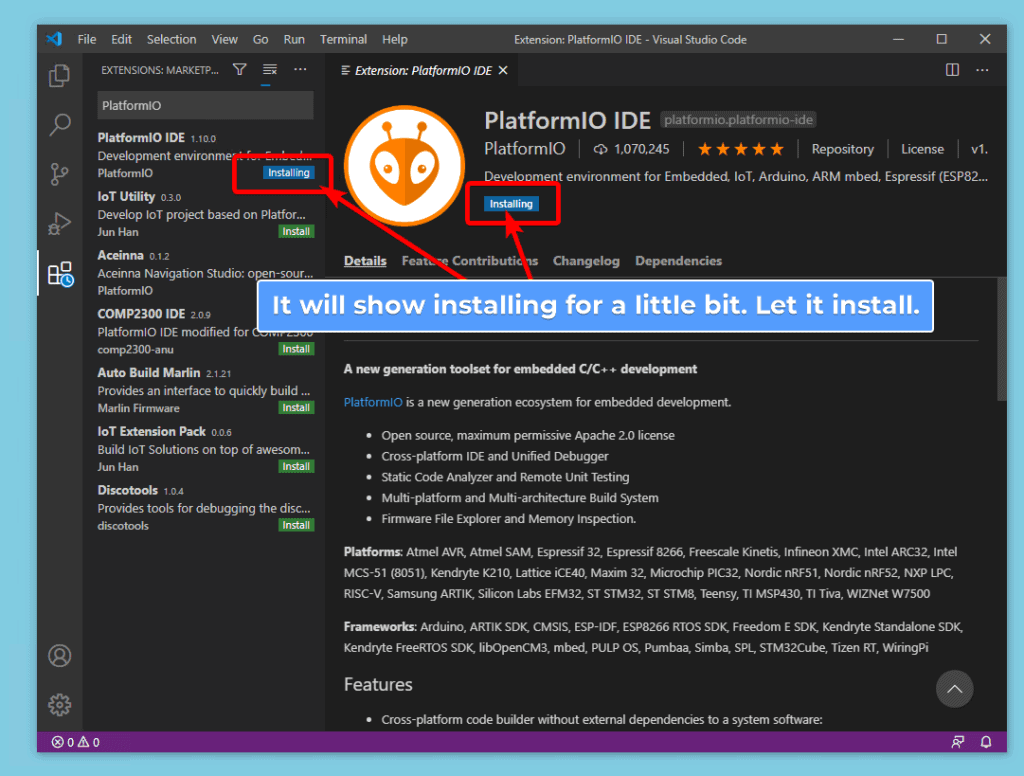Click the EXTENSIONS: MARKETPLACE panel title
Screen dimensions: 1024x776
(x=160, y=70)
